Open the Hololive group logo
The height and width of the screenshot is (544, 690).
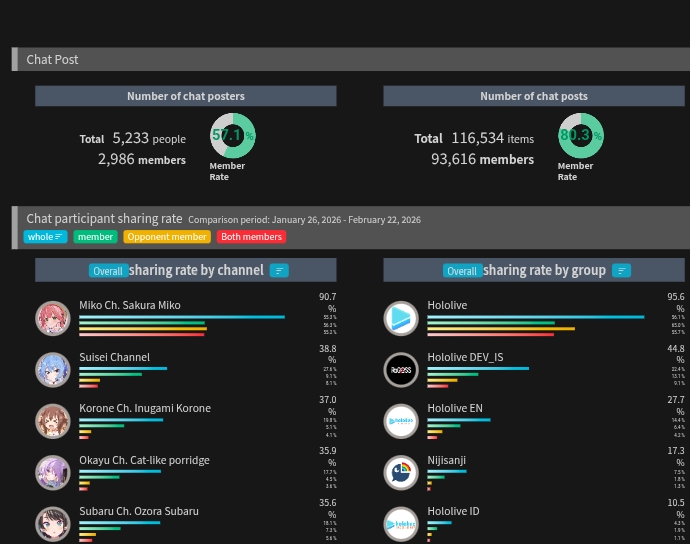(x=401, y=318)
